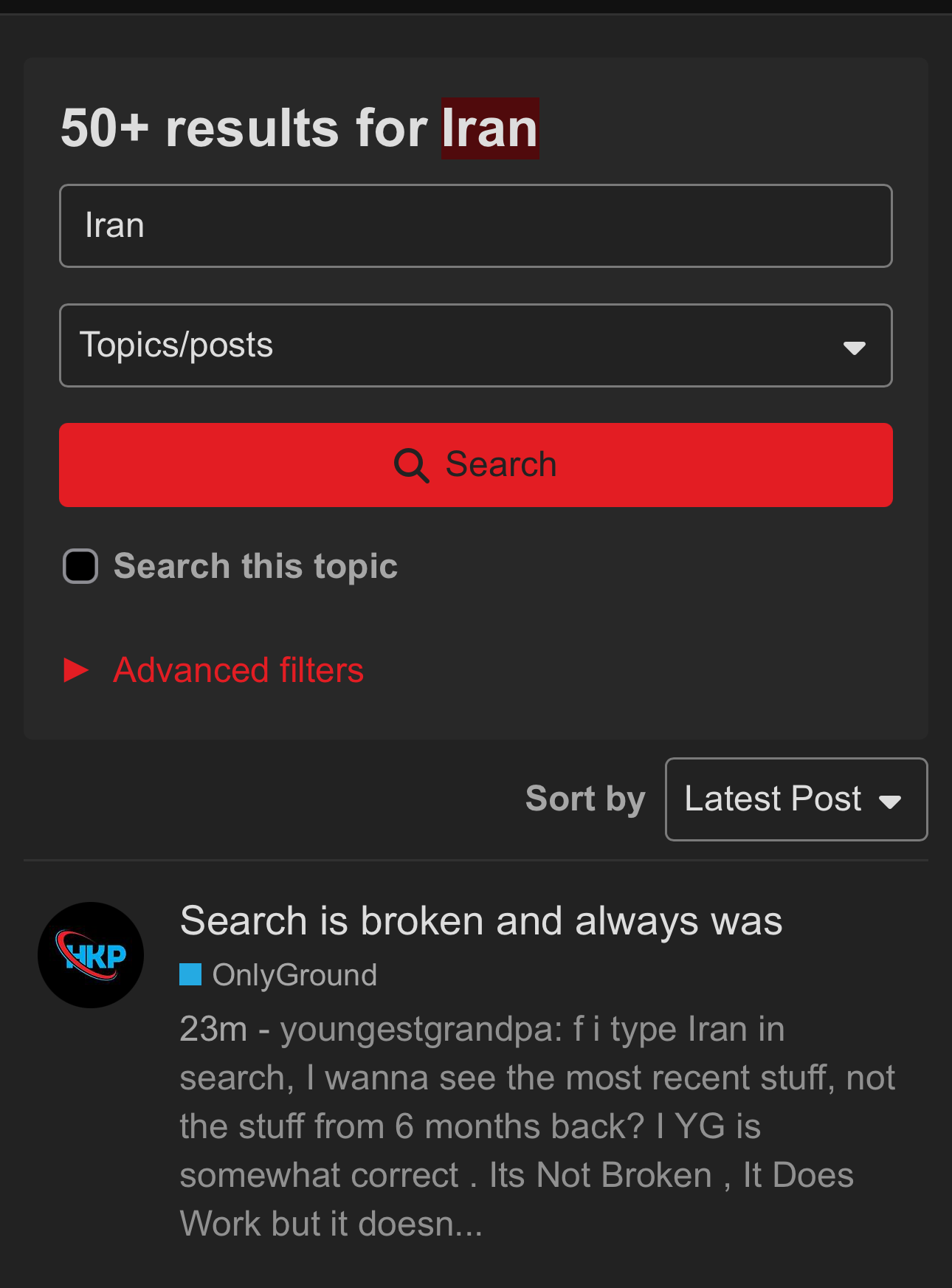
Task: Open the Latest Post sort dropdown
Action: coord(796,799)
